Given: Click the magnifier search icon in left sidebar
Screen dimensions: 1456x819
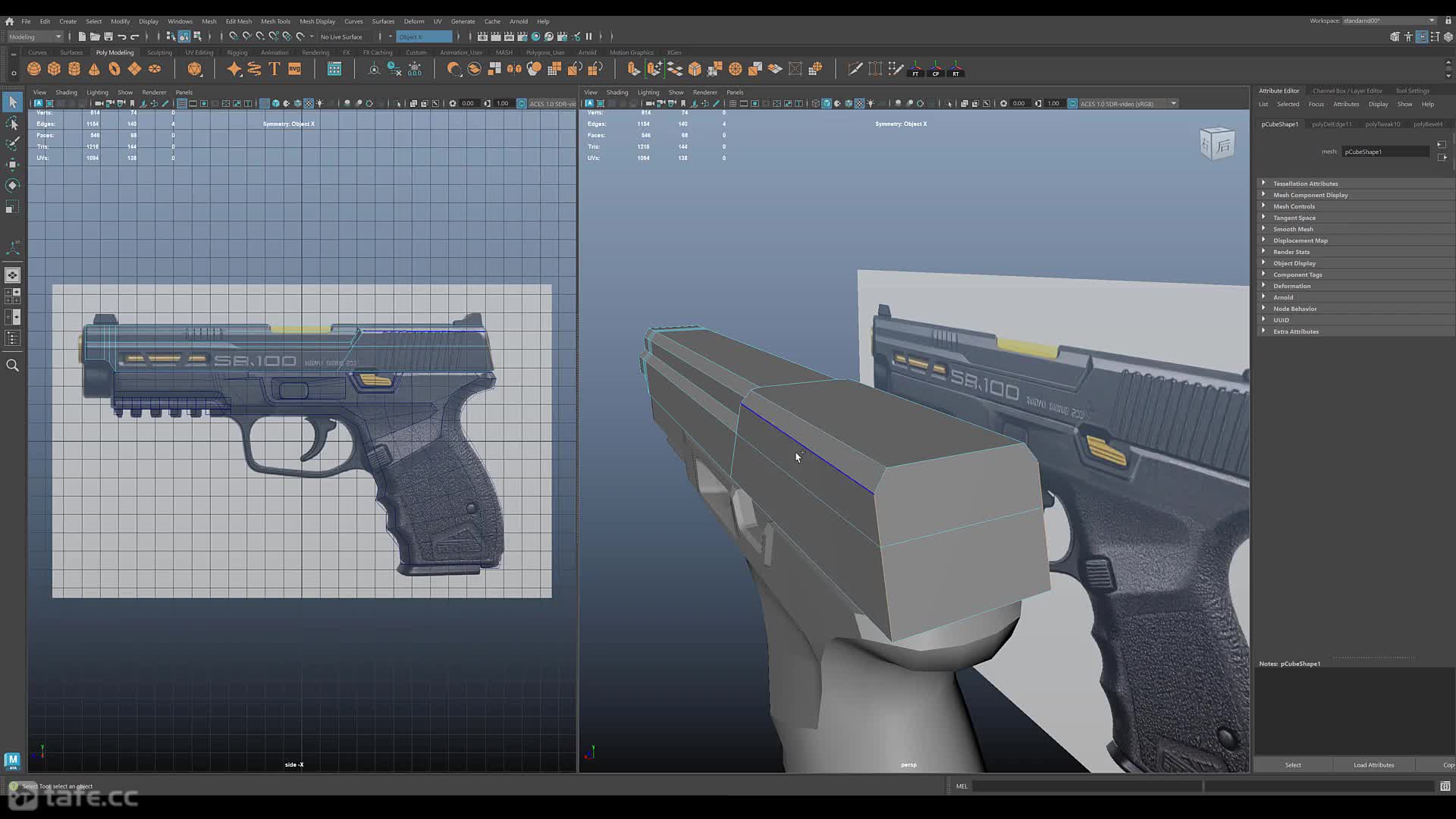Looking at the screenshot, I should 12,366.
